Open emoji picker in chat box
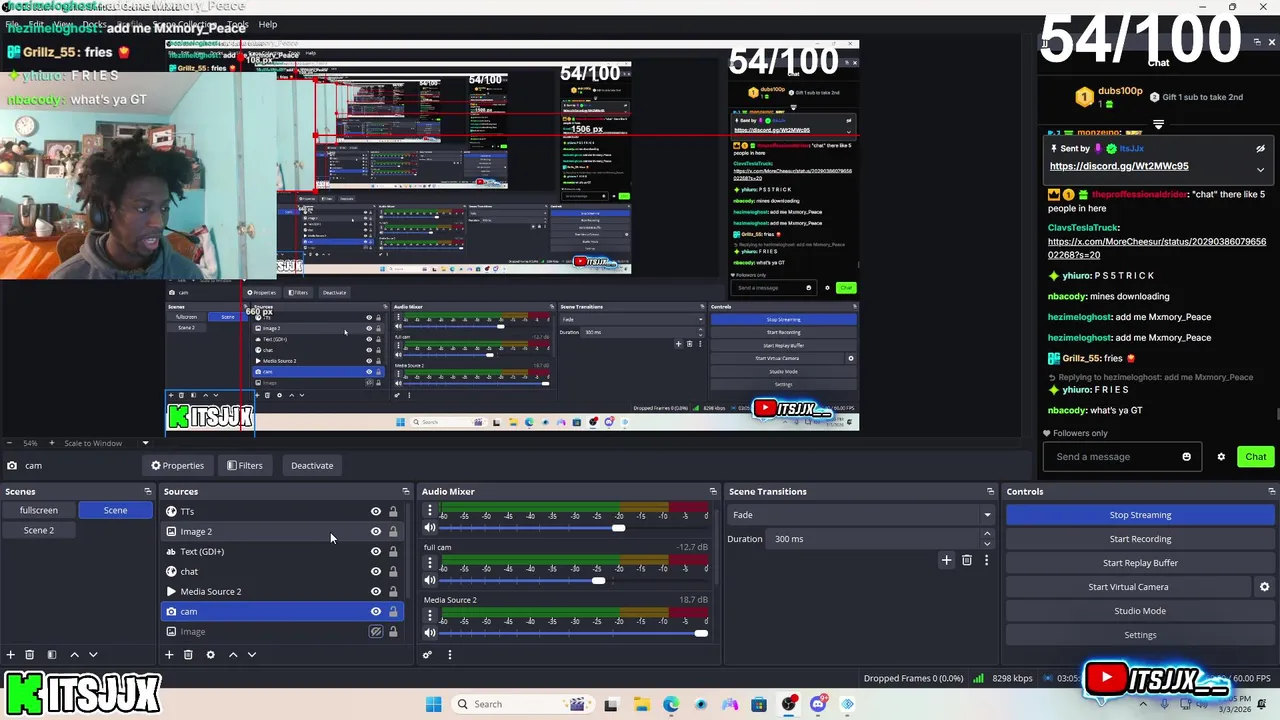The height and width of the screenshot is (720, 1280). [x=1187, y=457]
